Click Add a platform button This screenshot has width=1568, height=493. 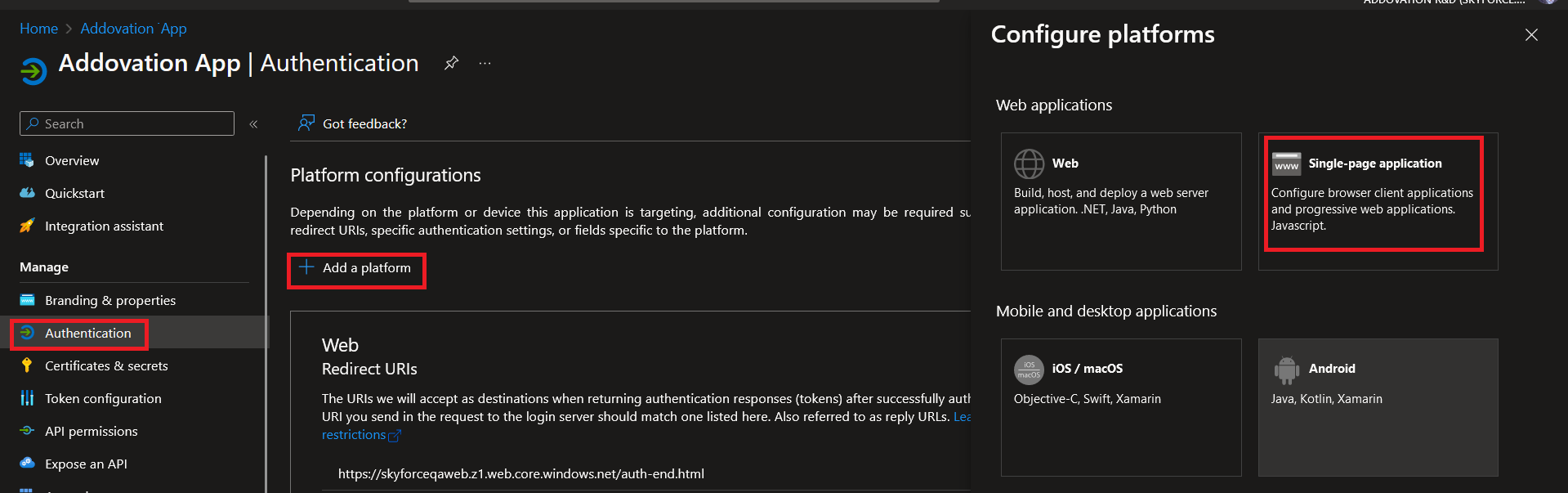click(x=357, y=269)
